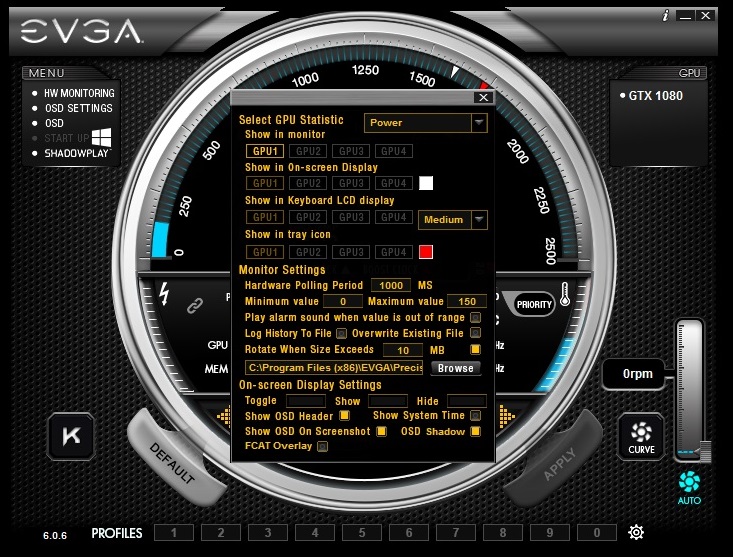Select OSD menu entry

pyautogui.click(x=54, y=123)
